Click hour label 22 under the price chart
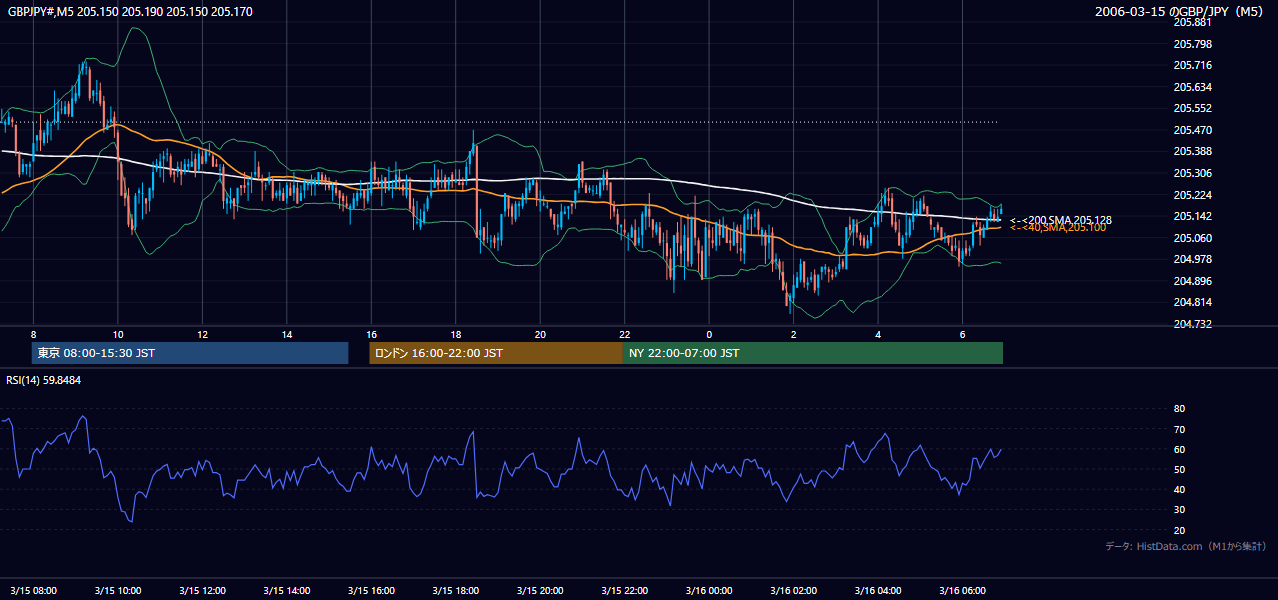The image size is (1278, 600). 625,334
